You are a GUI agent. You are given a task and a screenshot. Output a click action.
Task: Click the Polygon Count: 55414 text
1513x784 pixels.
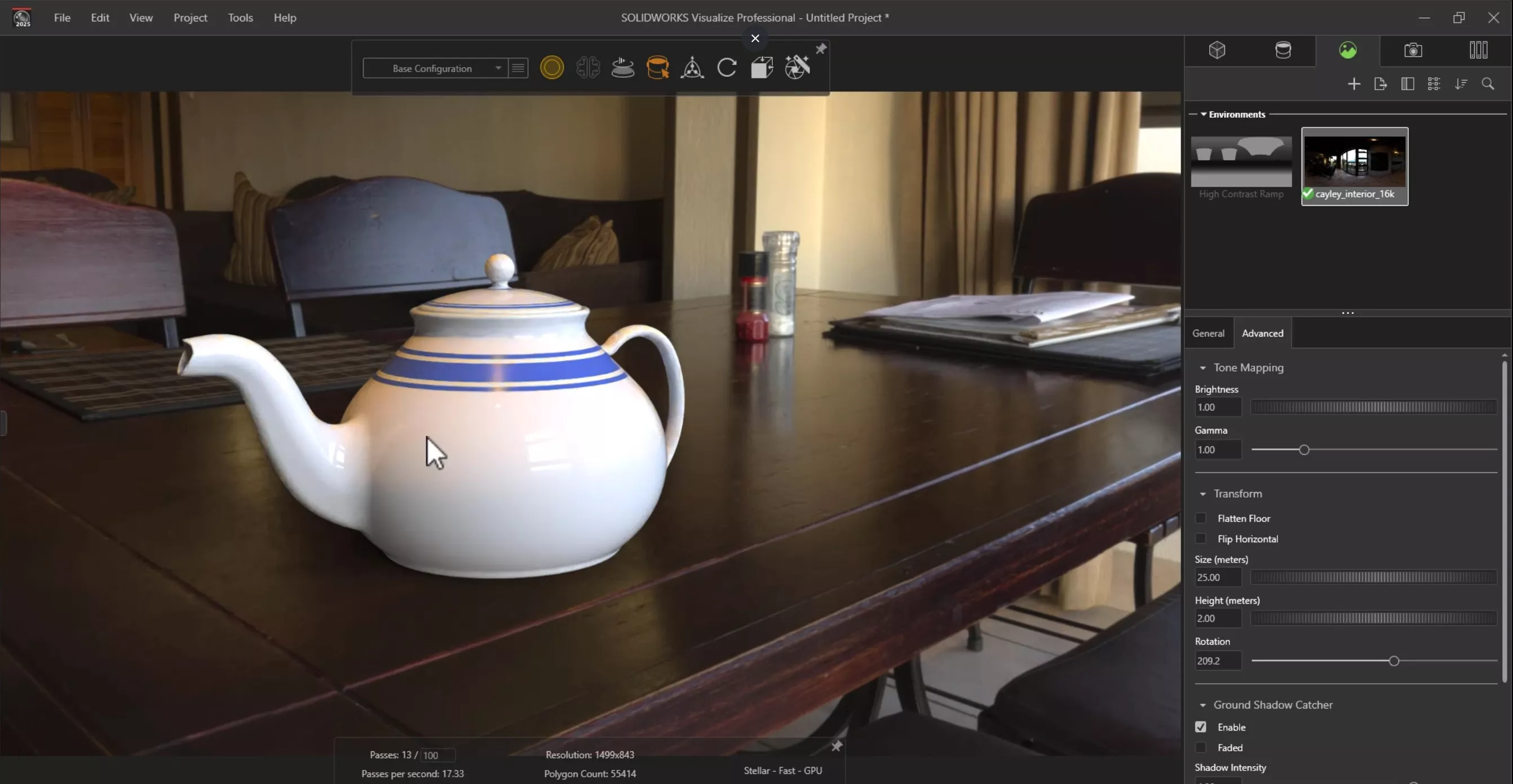(x=590, y=773)
